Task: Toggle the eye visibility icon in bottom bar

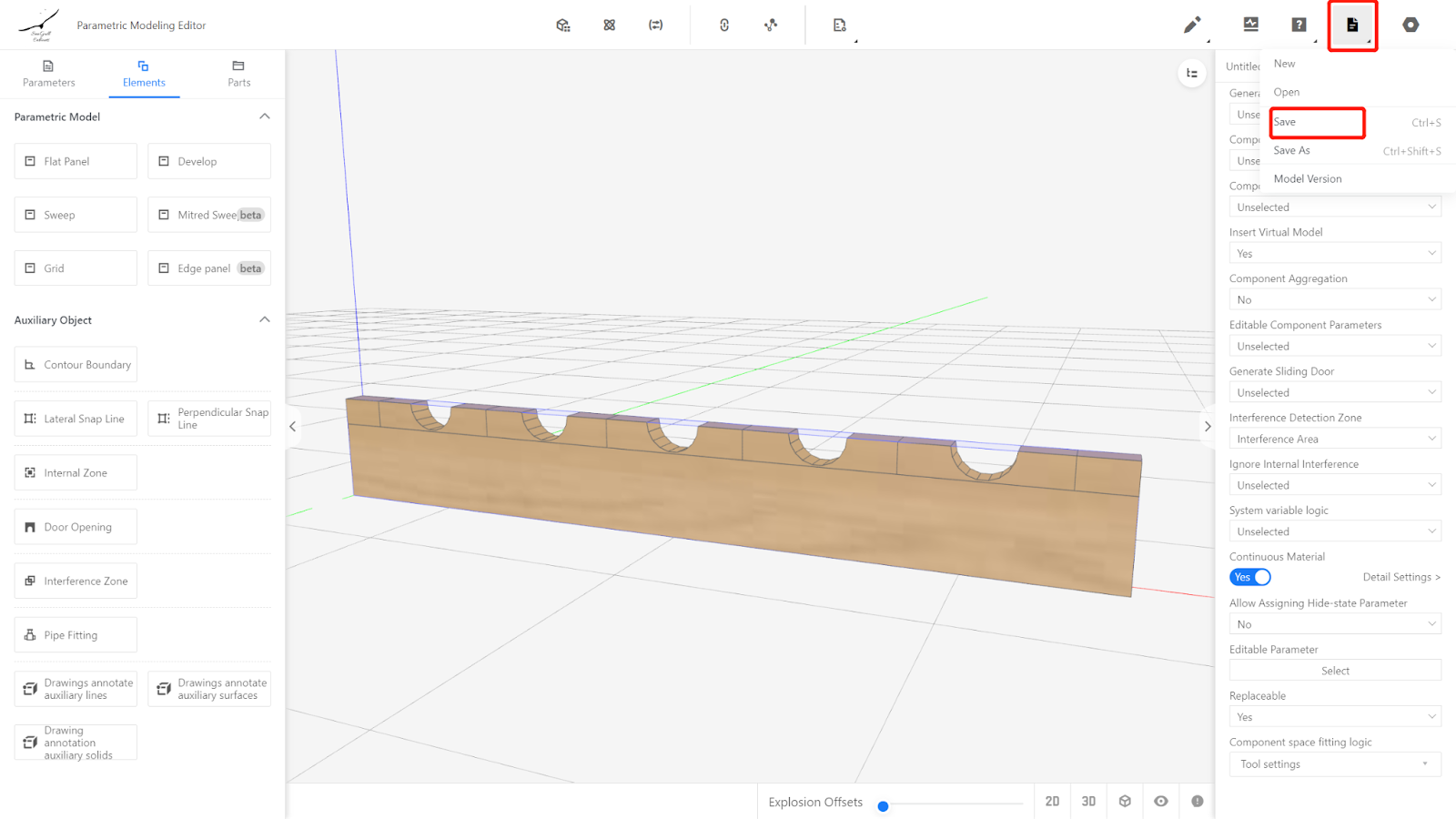Action: (1161, 801)
